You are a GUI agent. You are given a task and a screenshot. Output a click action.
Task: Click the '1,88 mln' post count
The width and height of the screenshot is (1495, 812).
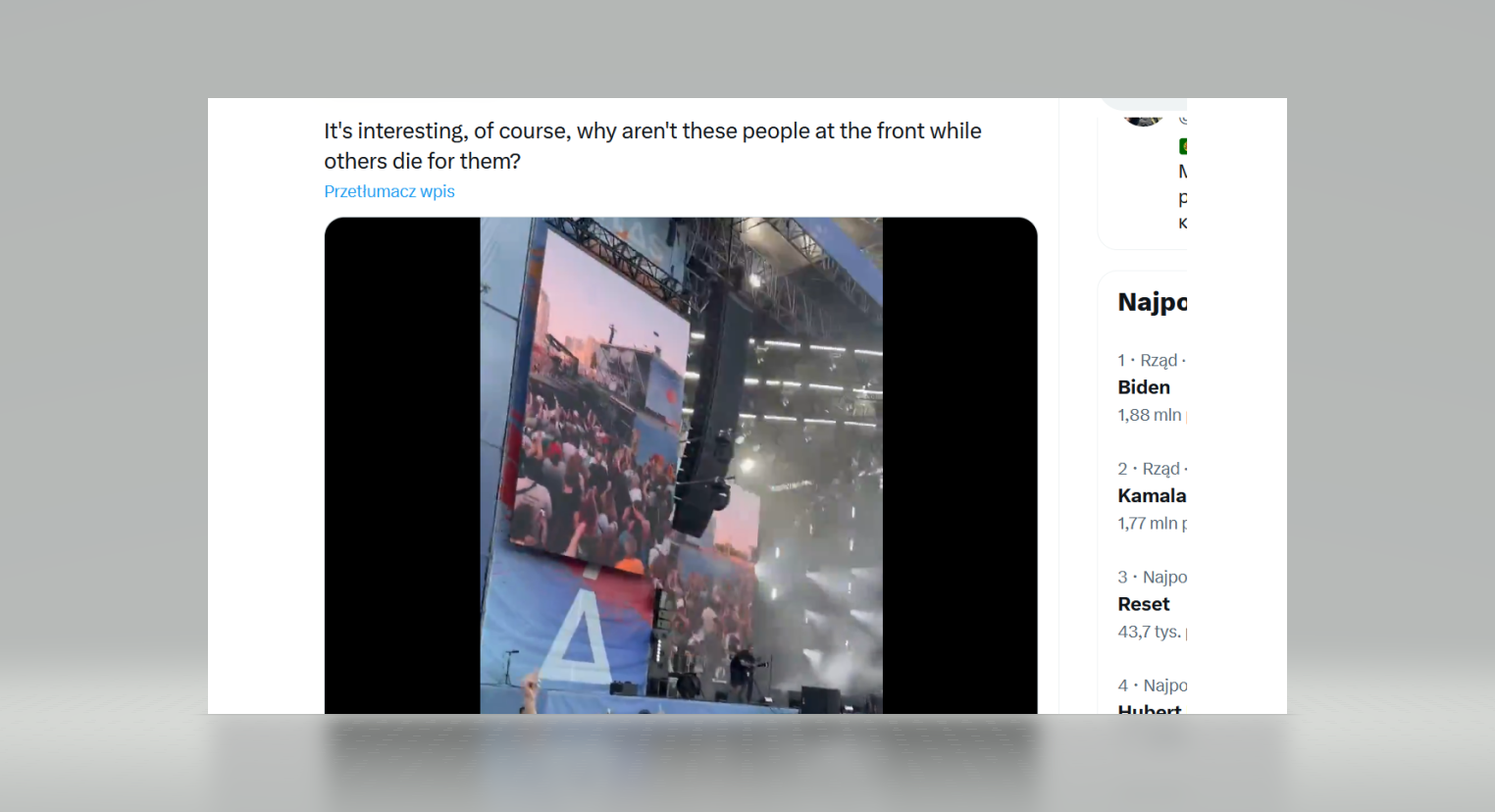(x=1150, y=415)
